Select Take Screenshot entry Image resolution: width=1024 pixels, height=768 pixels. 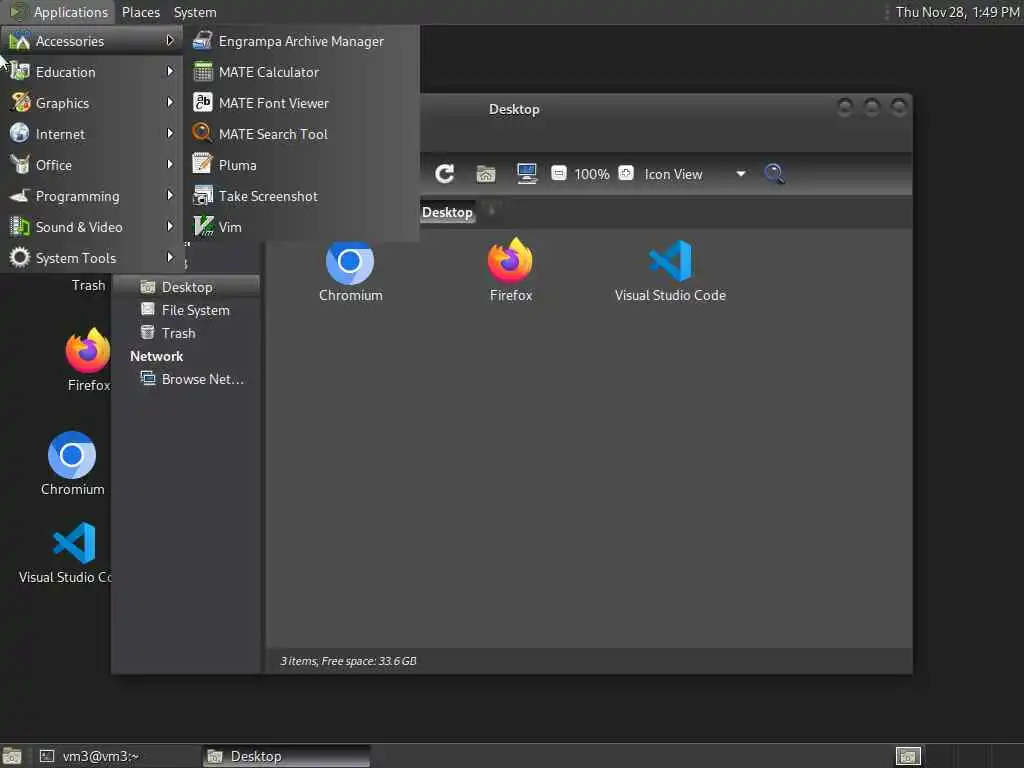[x=301, y=196]
